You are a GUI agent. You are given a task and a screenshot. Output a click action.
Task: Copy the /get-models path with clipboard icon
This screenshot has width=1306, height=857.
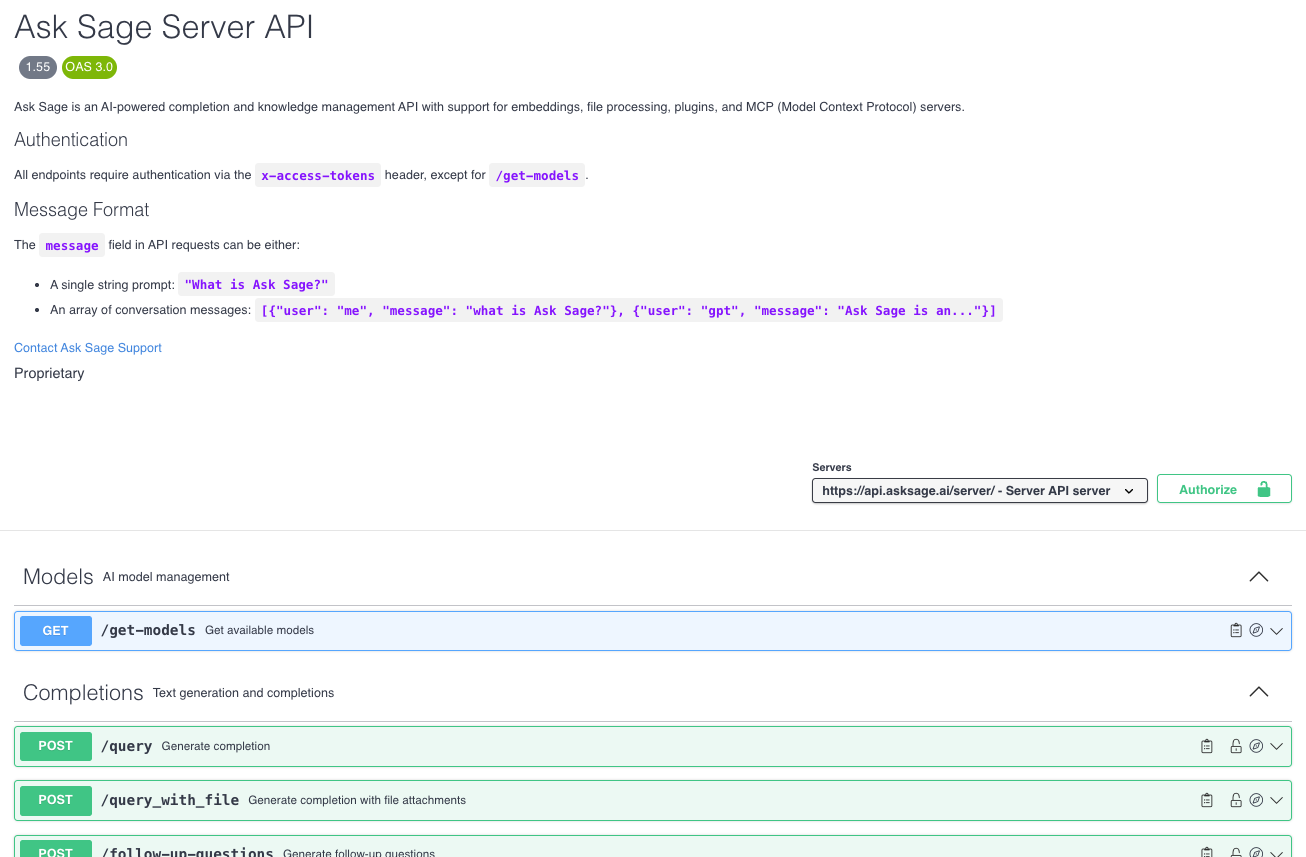pyautogui.click(x=1236, y=631)
